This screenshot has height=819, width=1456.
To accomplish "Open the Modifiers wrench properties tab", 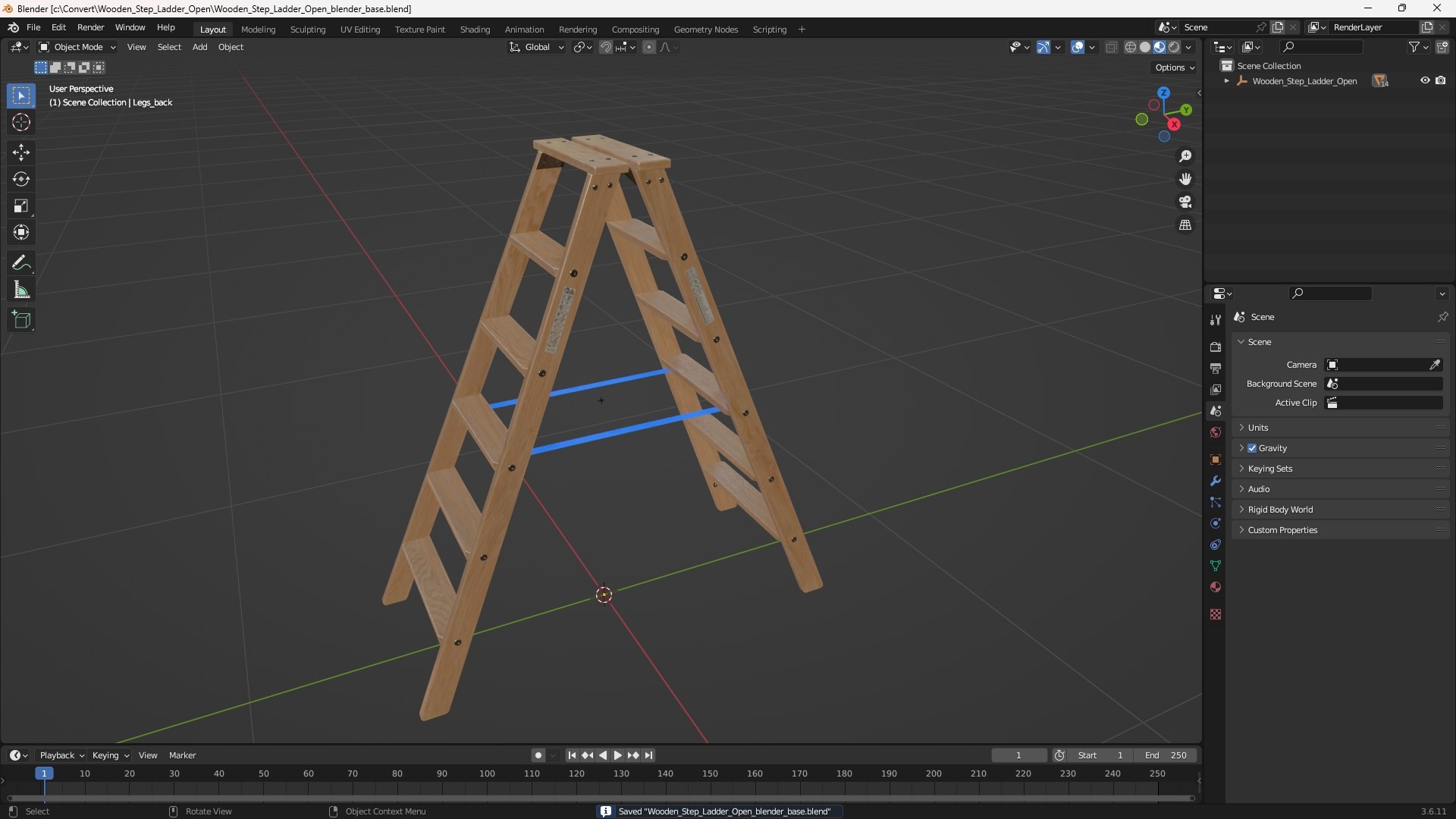I will coord(1216,481).
